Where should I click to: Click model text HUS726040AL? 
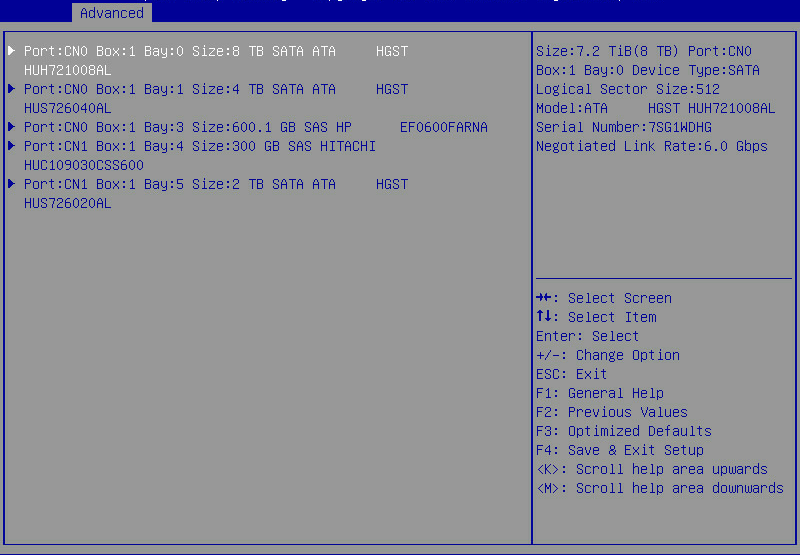tap(68, 108)
